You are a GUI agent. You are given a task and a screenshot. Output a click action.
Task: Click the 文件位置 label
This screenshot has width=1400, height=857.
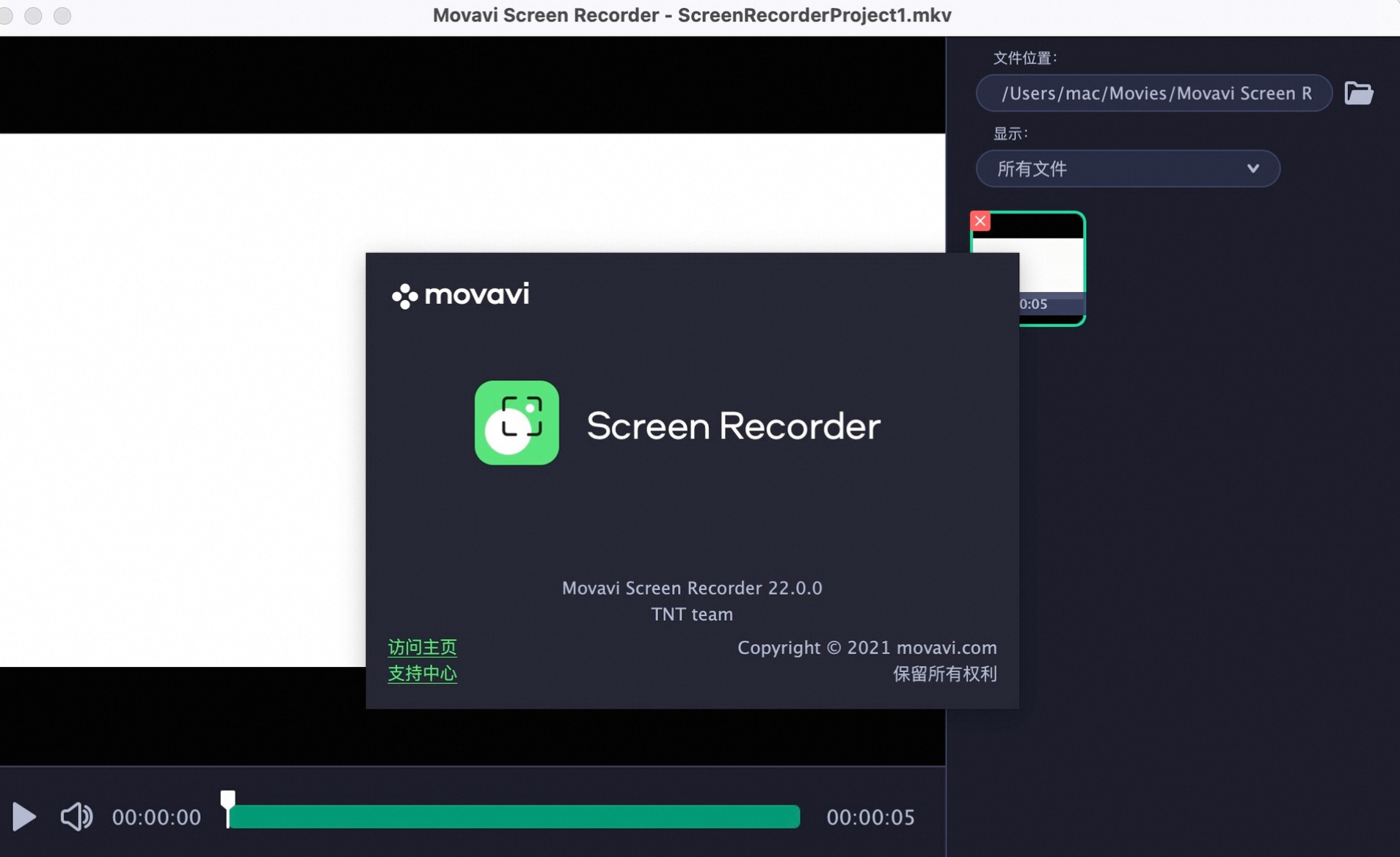point(1025,58)
